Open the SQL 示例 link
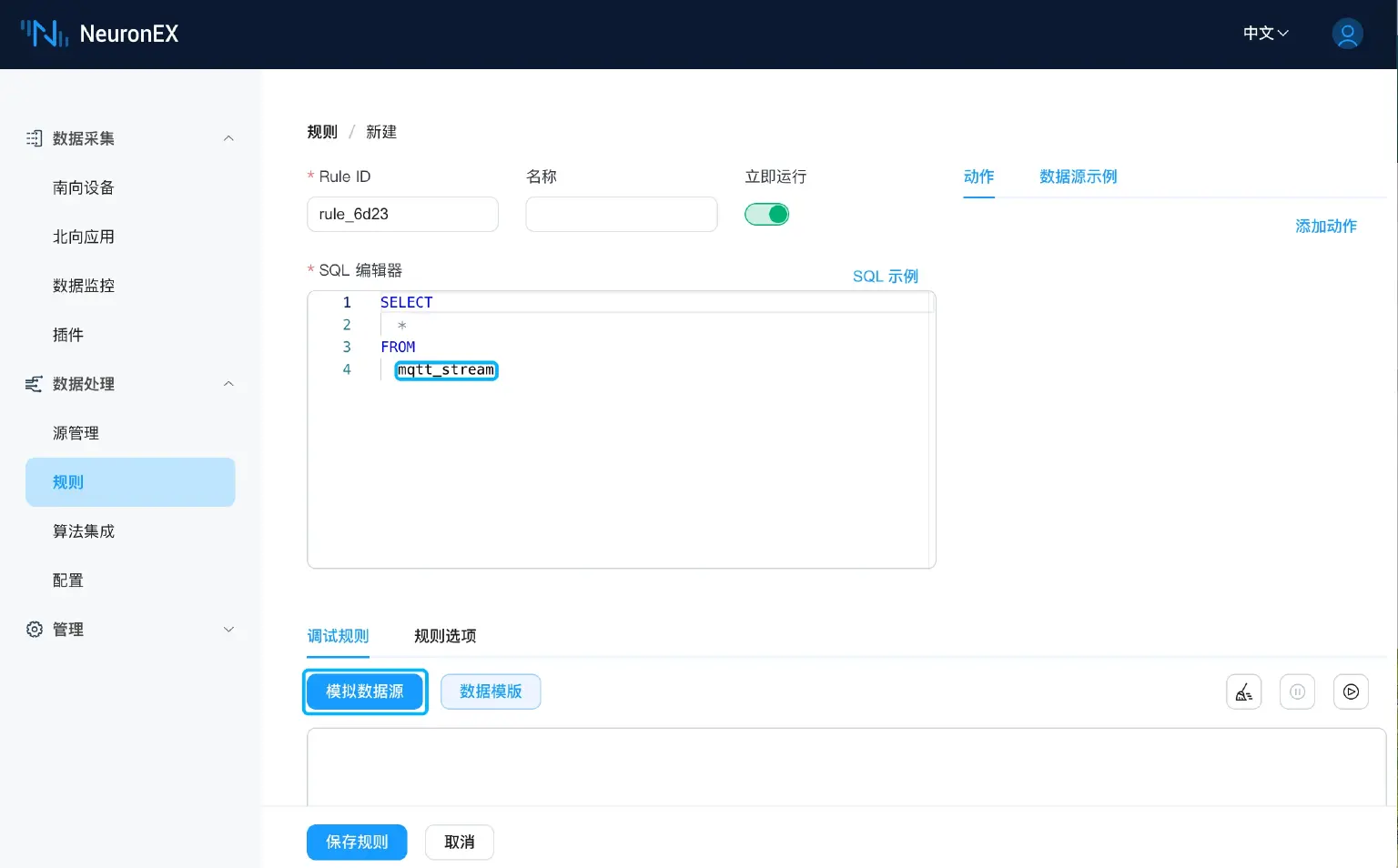This screenshot has height=868, width=1398. click(x=885, y=277)
